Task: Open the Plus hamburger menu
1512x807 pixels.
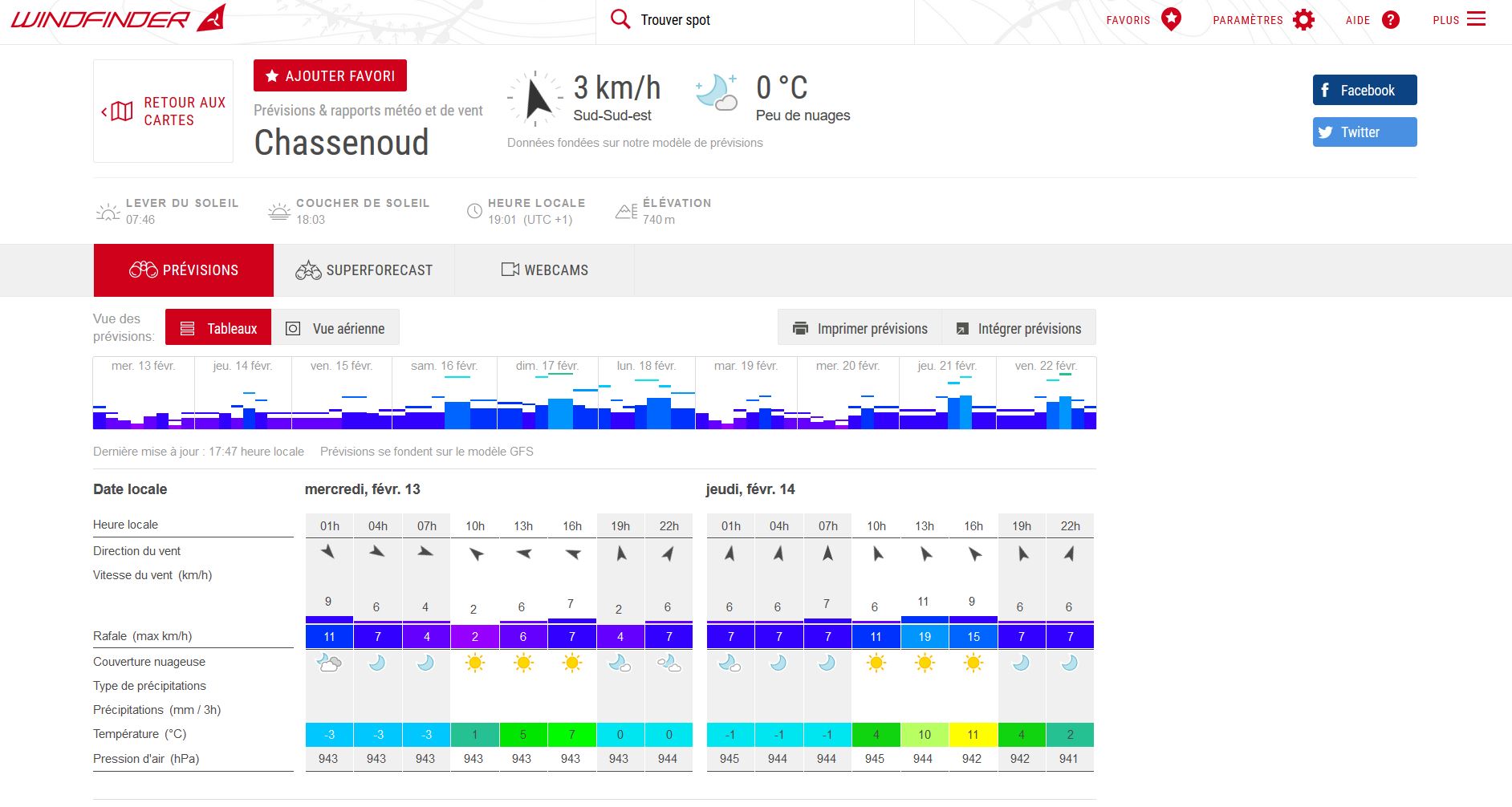Action: [1476, 19]
